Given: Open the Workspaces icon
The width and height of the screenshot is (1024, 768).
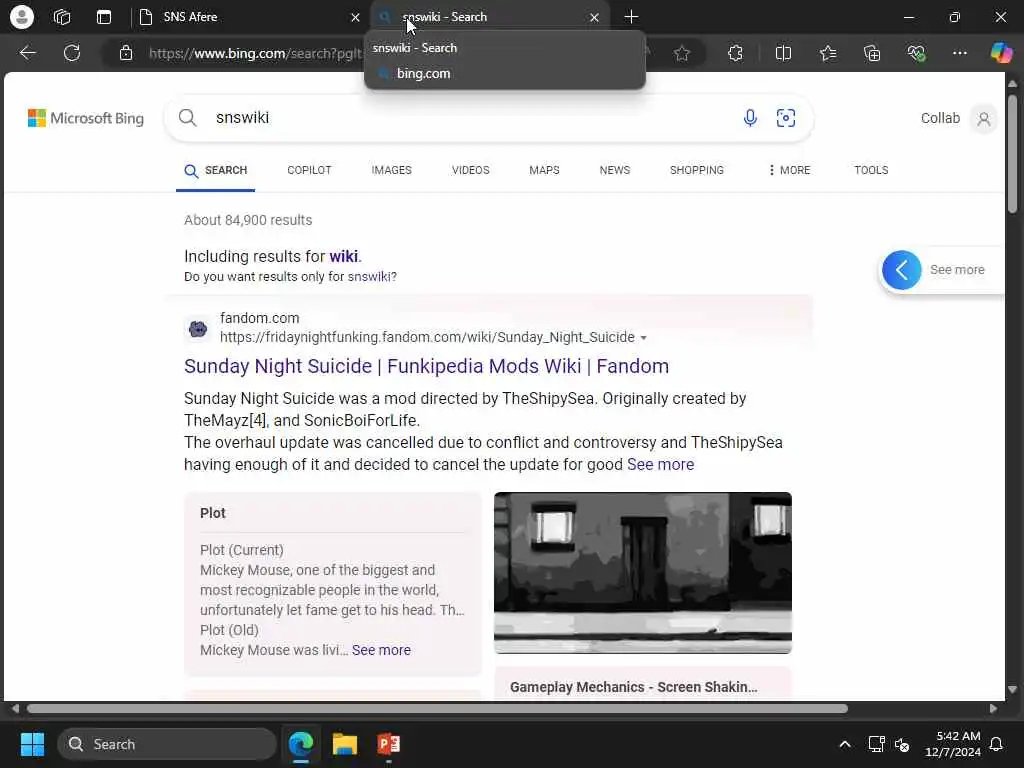Looking at the screenshot, I should click(x=62, y=17).
